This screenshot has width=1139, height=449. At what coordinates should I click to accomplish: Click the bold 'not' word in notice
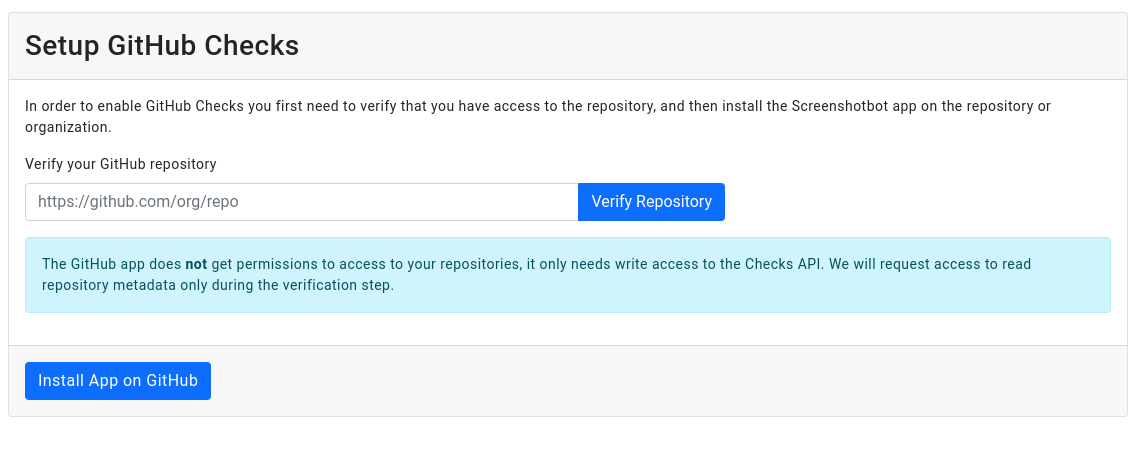pos(196,265)
